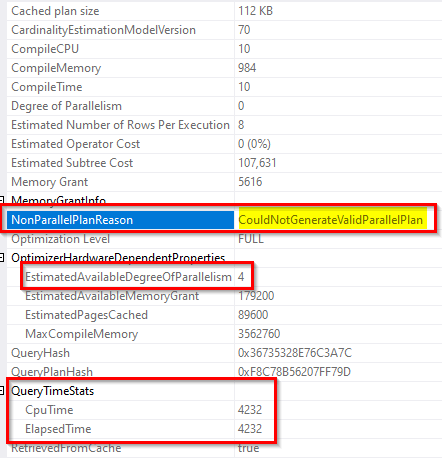Select the FULL optimization level value
This screenshot has width=442, height=458.
pos(251,239)
